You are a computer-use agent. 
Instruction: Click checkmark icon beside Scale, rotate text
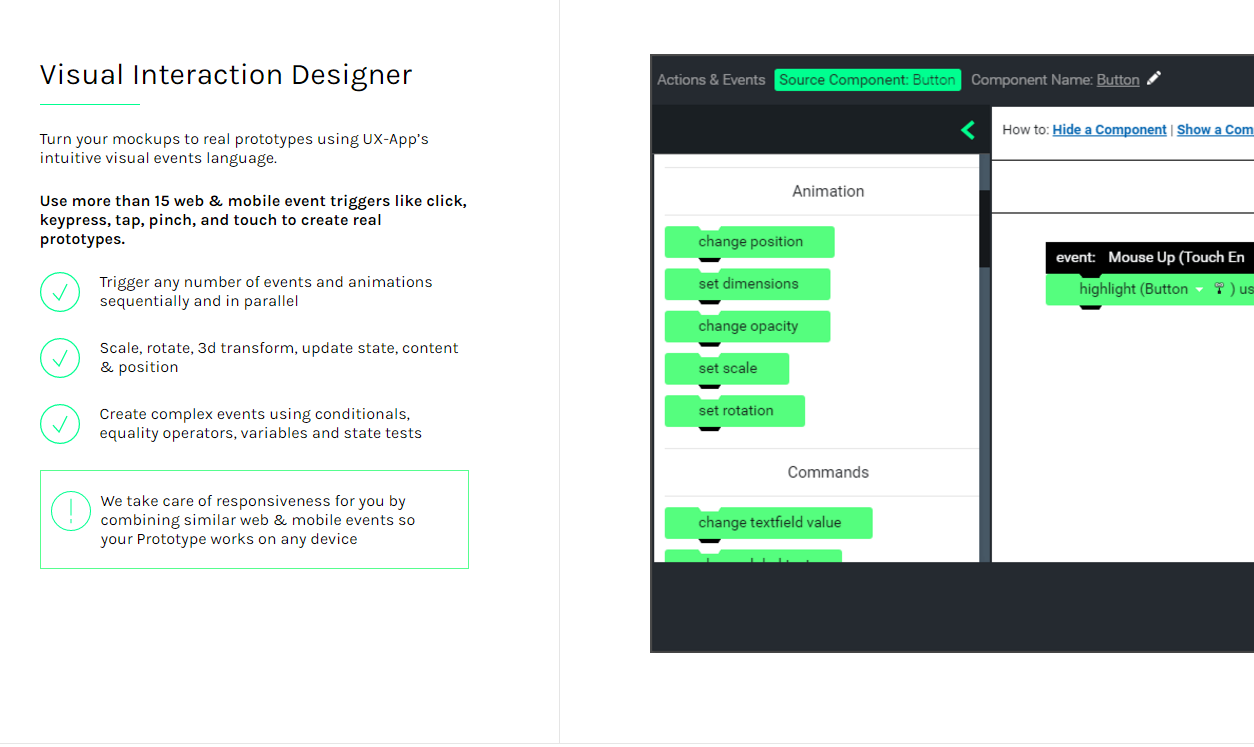(60, 358)
